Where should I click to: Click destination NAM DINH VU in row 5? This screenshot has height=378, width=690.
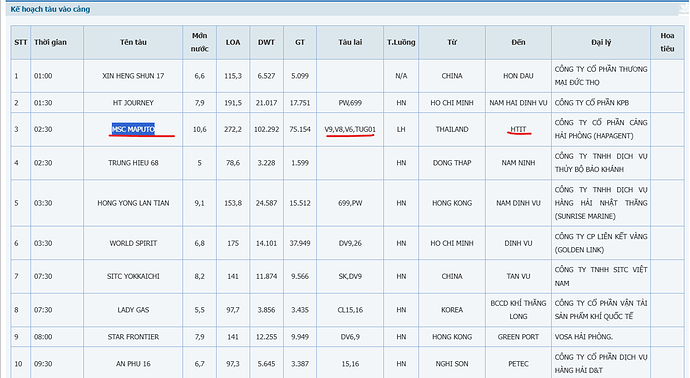pyautogui.click(x=518, y=203)
